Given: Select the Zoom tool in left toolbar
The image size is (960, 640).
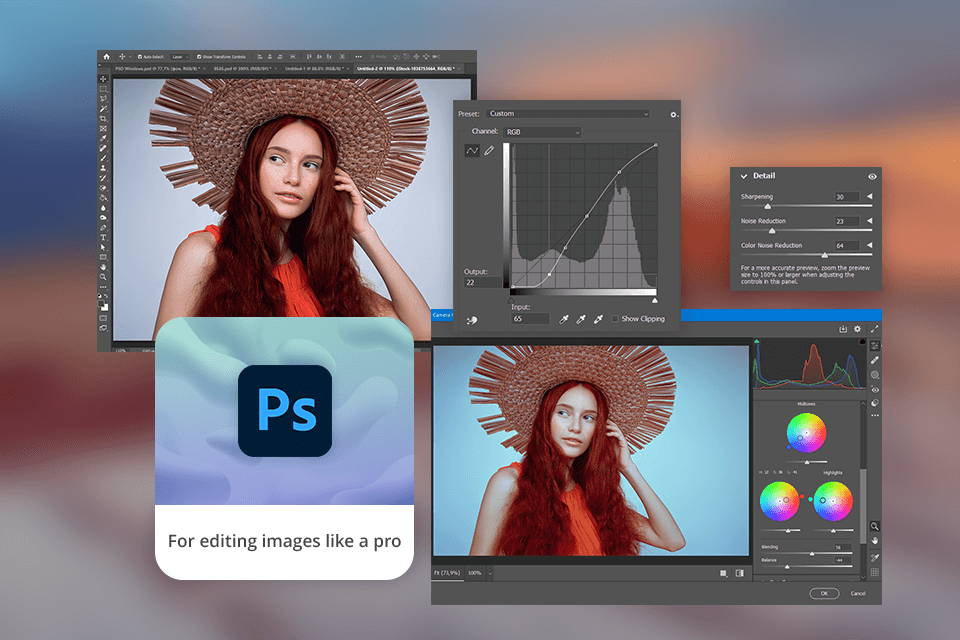Looking at the screenshot, I should pyautogui.click(x=103, y=276).
